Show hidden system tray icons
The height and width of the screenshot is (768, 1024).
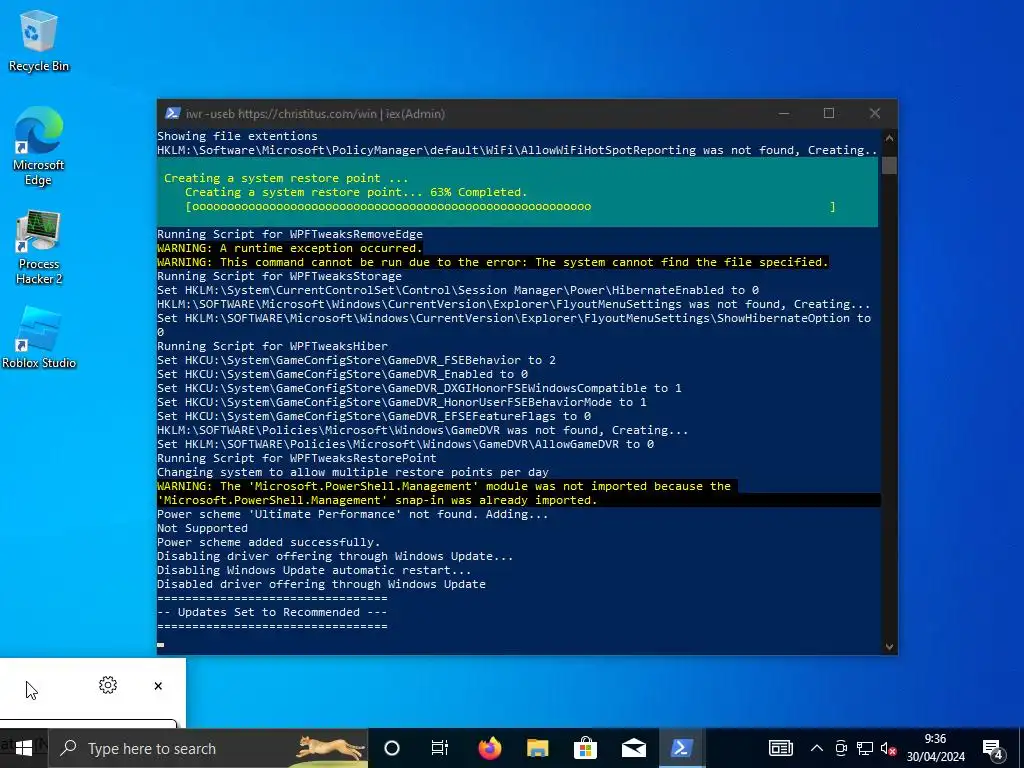click(816, 748)
